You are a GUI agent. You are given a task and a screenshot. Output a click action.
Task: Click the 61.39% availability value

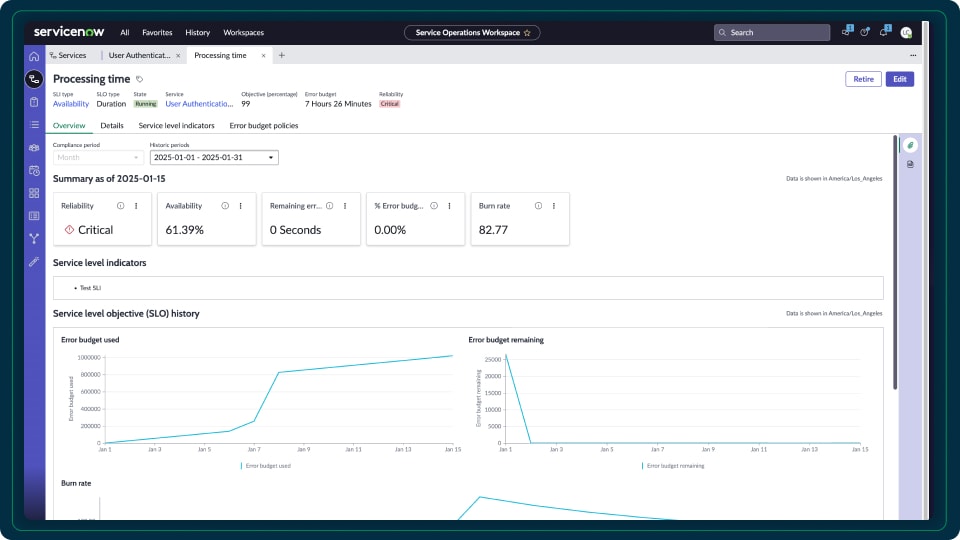tap(184, 230)
